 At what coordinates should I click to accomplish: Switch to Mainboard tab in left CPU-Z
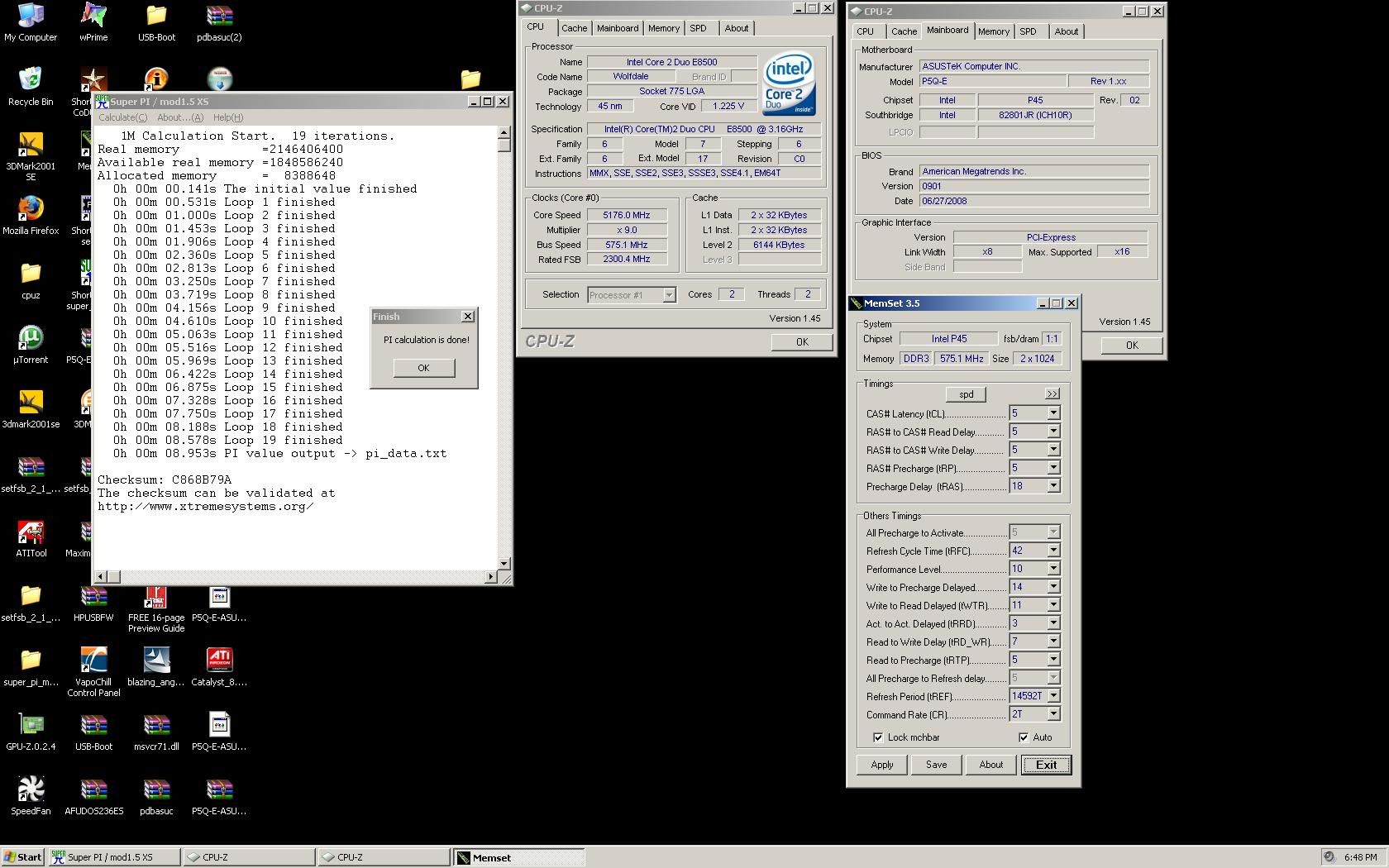[x=618, y=28]
